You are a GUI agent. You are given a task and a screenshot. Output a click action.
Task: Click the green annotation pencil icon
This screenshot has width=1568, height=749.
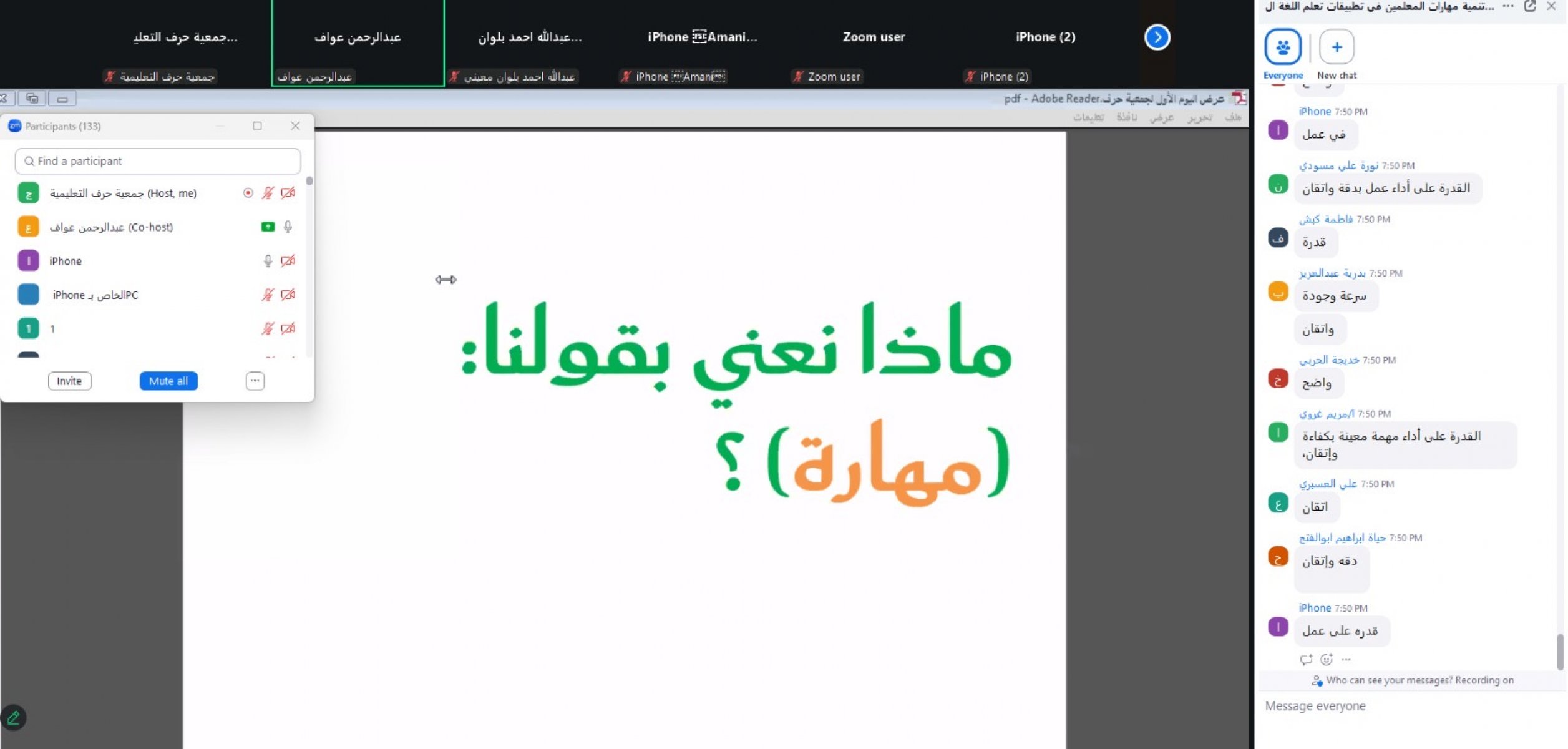click(13, 718)
